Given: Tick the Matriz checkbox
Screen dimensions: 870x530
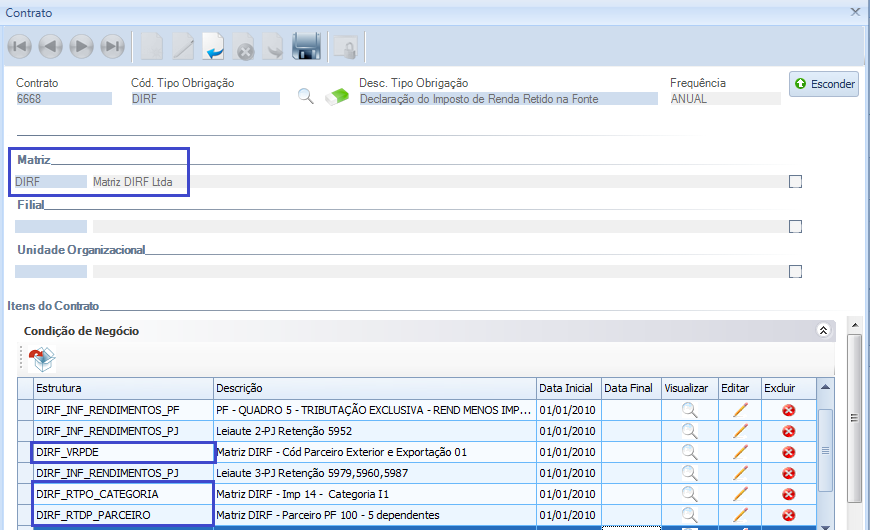Looking at the screenshot, I should 795,182.
